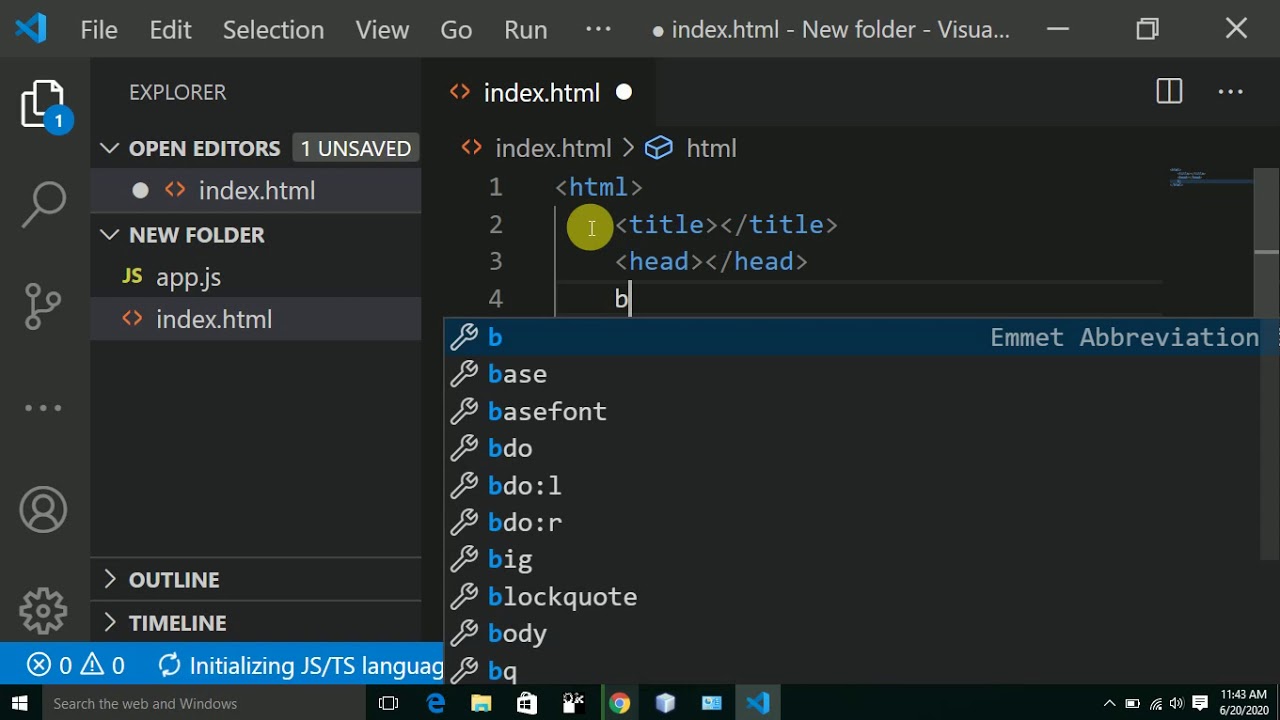
Task: Expand the Timeline panel
Action: pyautogui.click(x=177, y=623)
